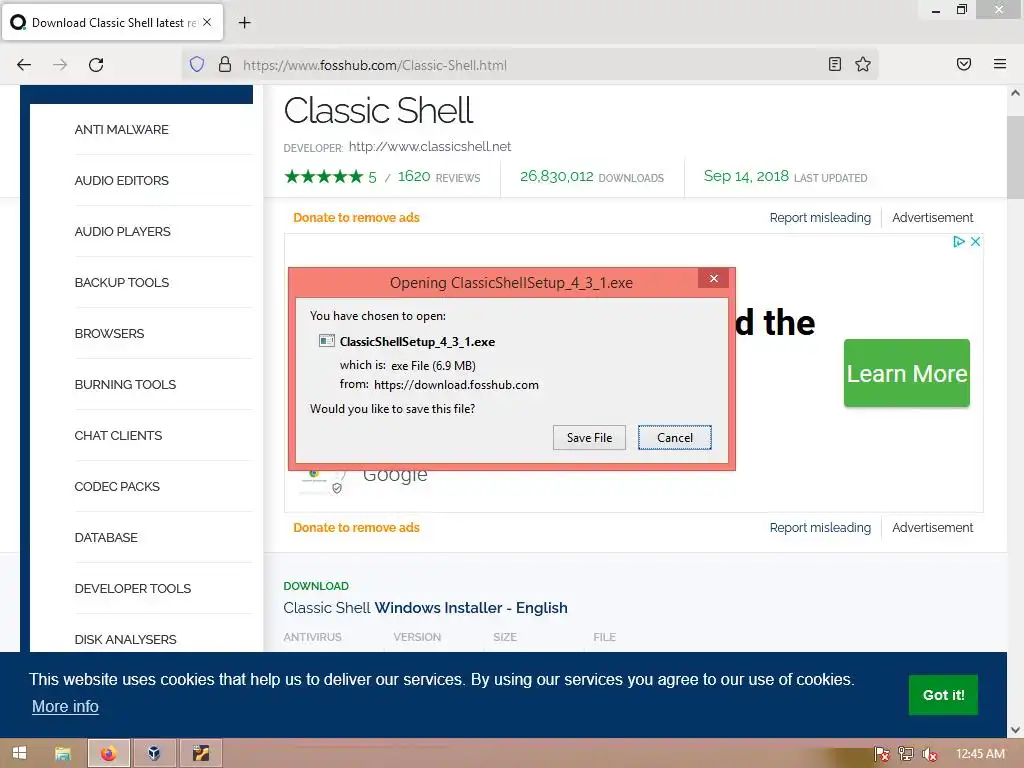This screenshot has width=1024, height=768.
Task: Open CODEC PACKS category
Action: click(117, 487)
